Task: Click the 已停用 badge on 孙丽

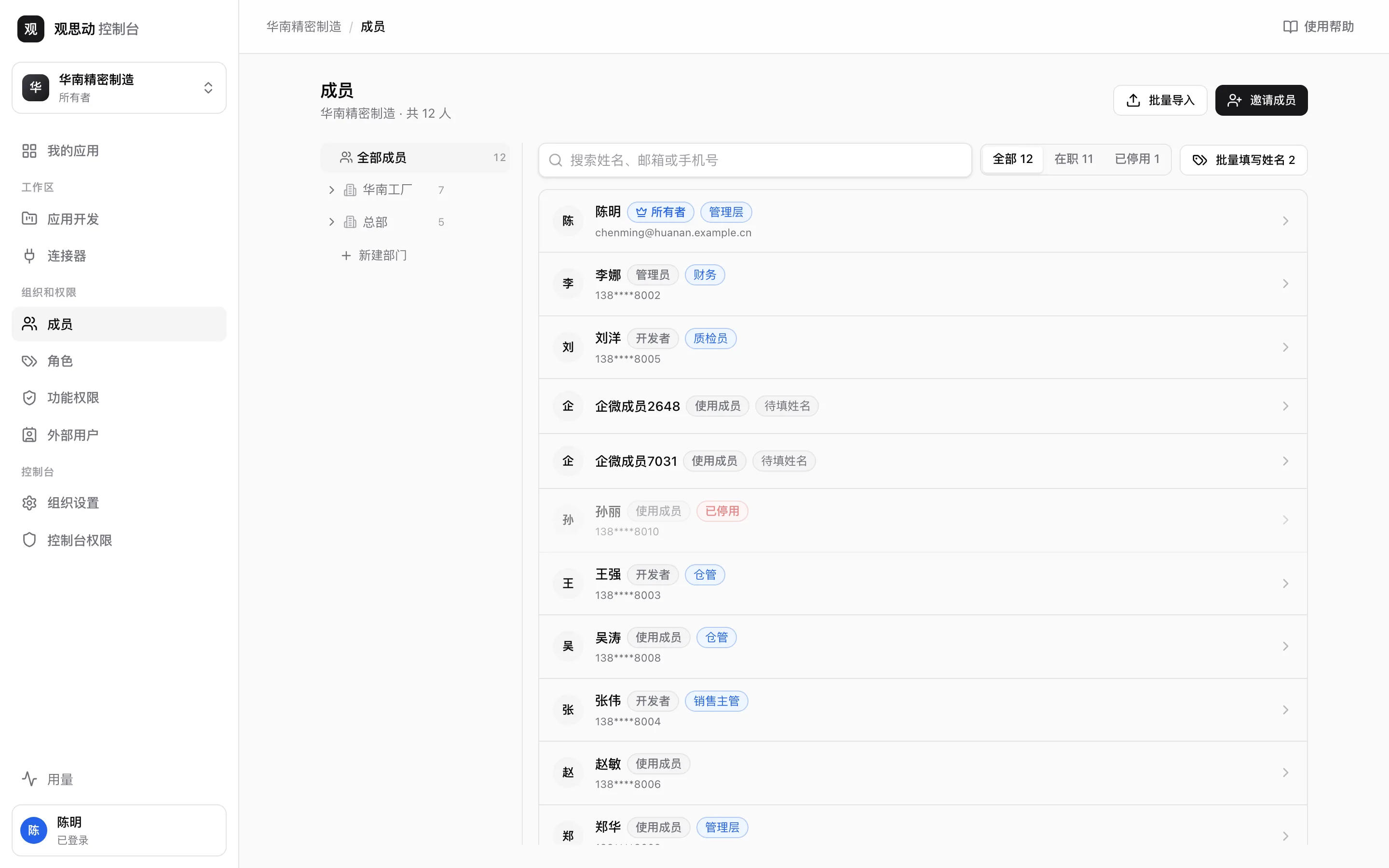Action: [722, 511]
